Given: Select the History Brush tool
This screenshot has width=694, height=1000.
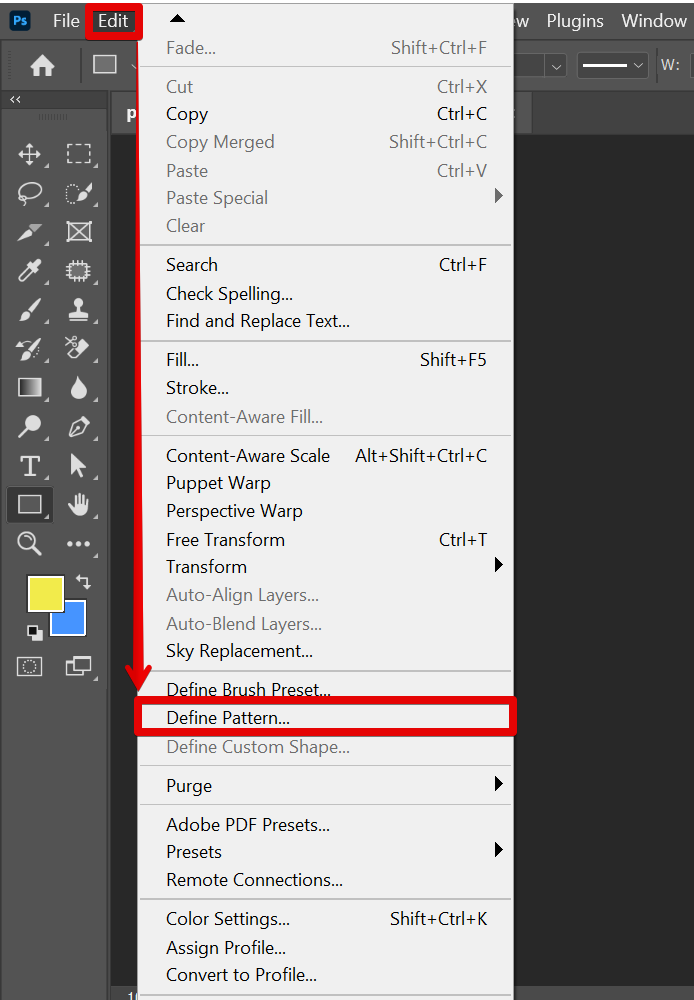Looking at the screenshot, I should click(x=29, y=349).
